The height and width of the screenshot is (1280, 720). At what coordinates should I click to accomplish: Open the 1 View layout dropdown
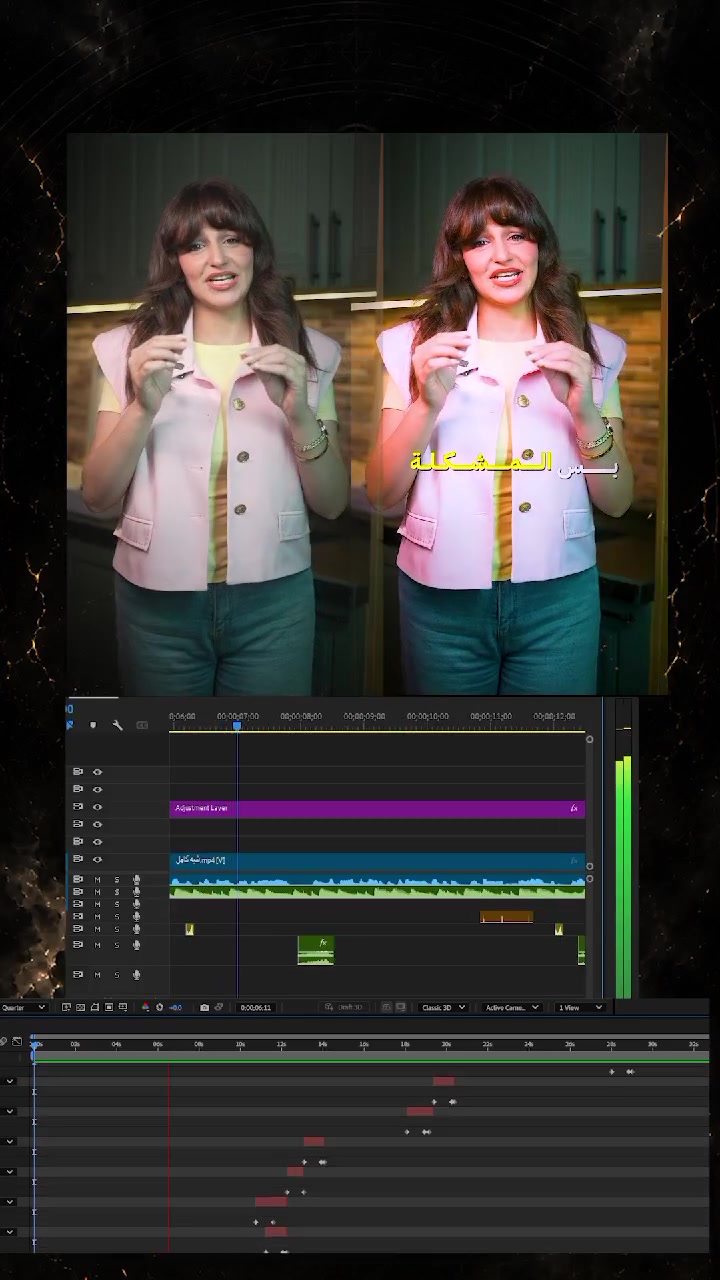(580, 1007)
